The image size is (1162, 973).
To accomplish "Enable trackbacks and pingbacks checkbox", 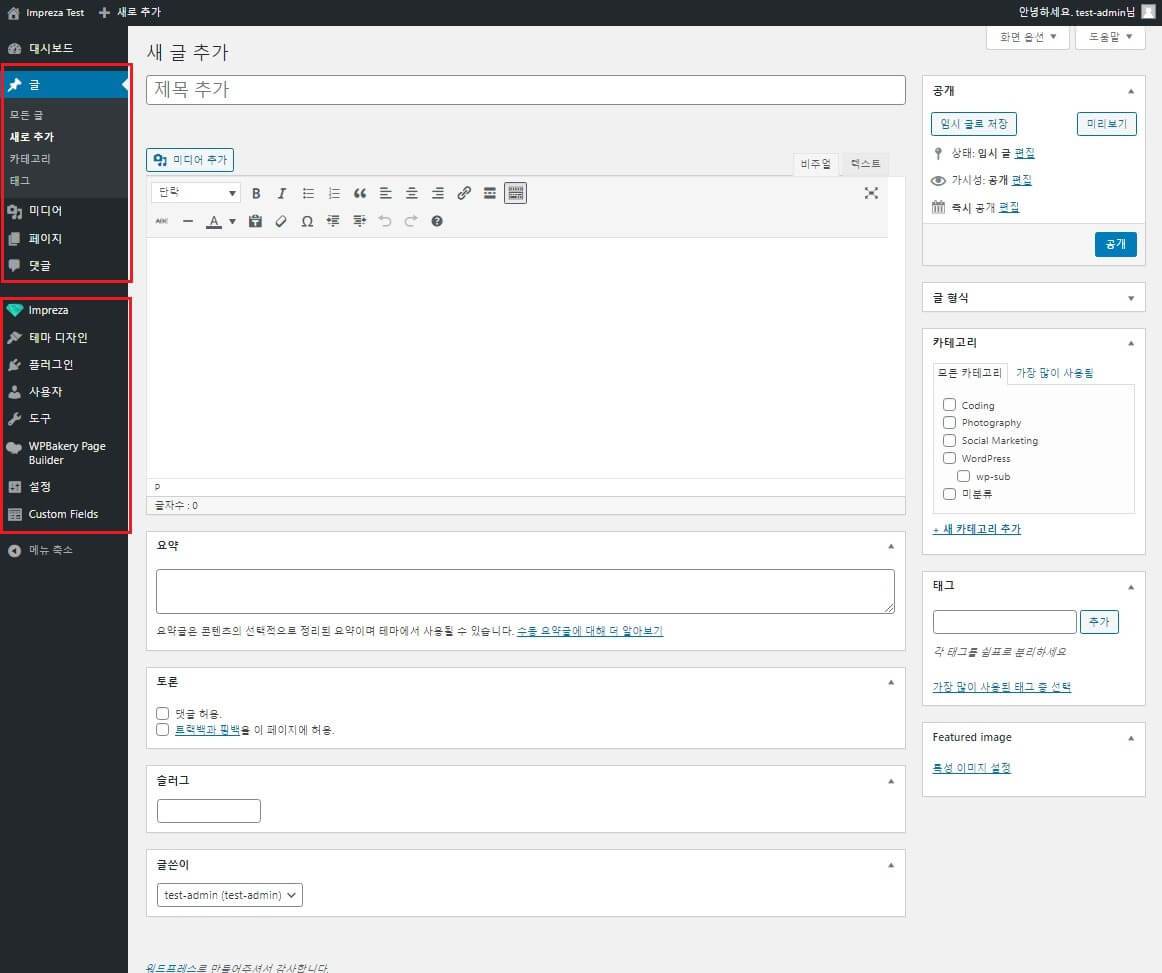I will (163, 729).
